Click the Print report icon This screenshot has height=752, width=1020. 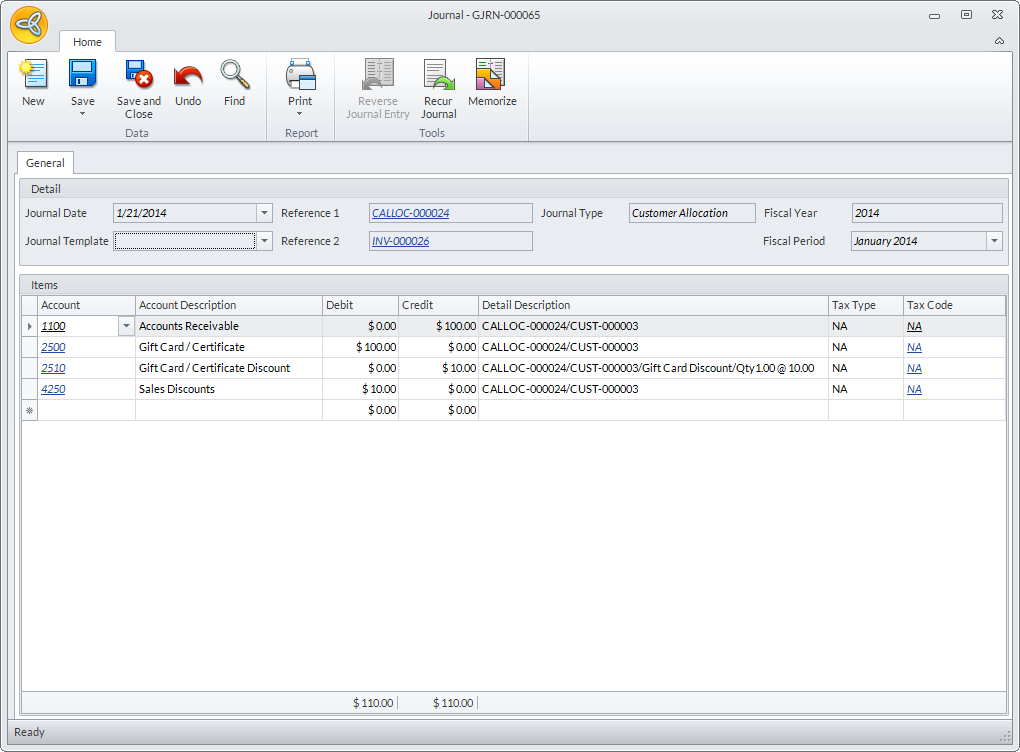[x=300, y=75]
